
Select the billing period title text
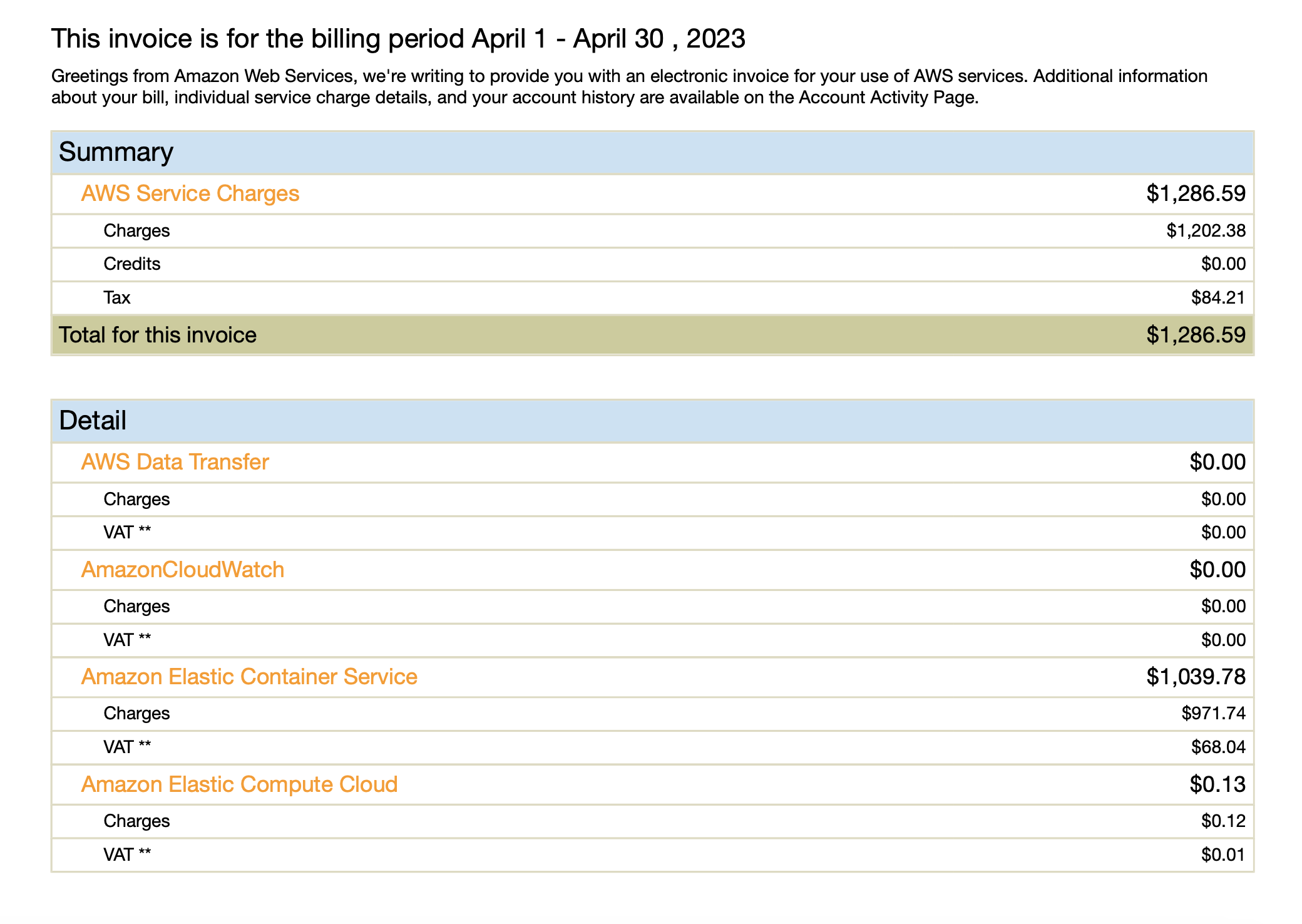(x=398, y=39)
